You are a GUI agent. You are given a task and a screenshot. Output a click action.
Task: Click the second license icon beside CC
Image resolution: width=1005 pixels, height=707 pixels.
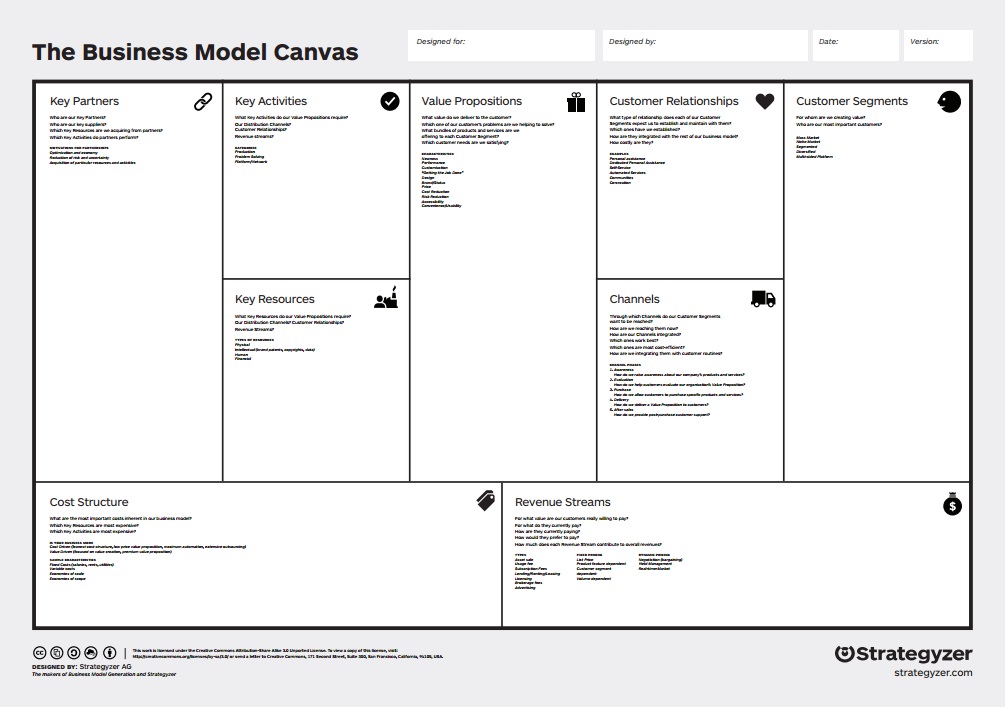(56, 653)
